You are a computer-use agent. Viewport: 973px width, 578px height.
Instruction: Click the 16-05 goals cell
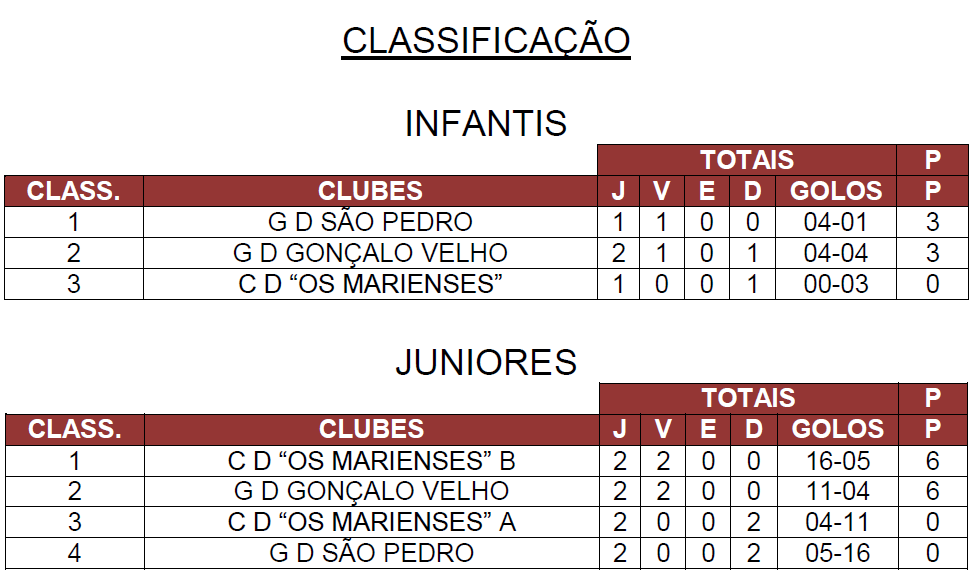coord(837,461)
